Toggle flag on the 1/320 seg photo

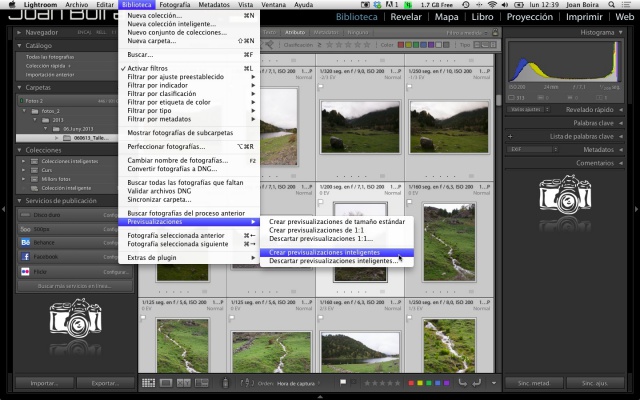(x=321, y=87)
